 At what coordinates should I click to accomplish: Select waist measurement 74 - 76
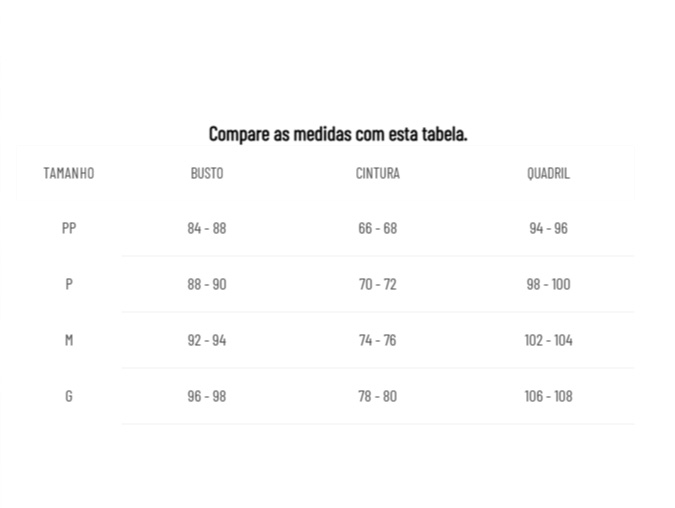coord(377,340)
